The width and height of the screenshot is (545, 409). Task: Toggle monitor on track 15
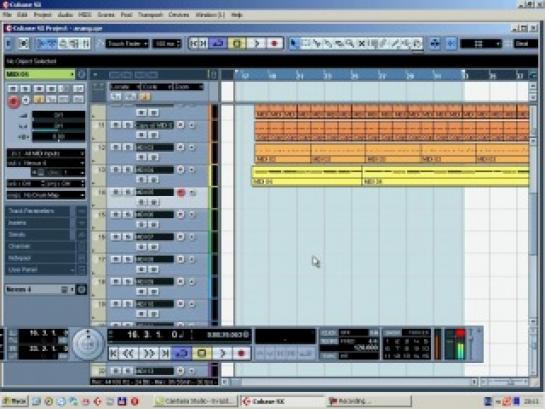[x=192, y=214]
